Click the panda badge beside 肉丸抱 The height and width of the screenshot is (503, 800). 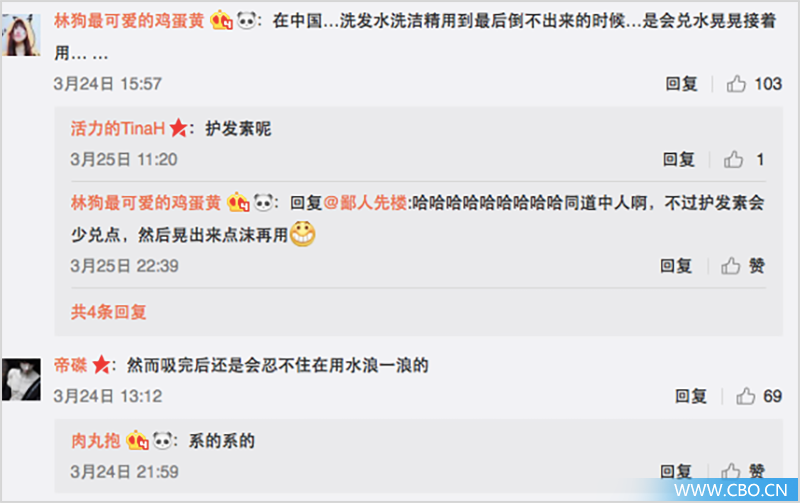(163, 440)
